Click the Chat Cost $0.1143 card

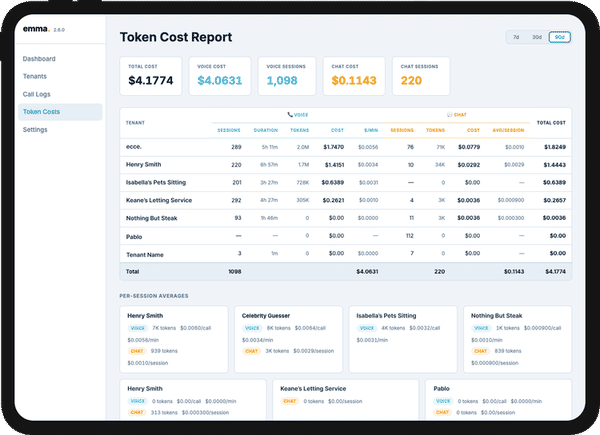pyautogui.click(x=354, y=76)
